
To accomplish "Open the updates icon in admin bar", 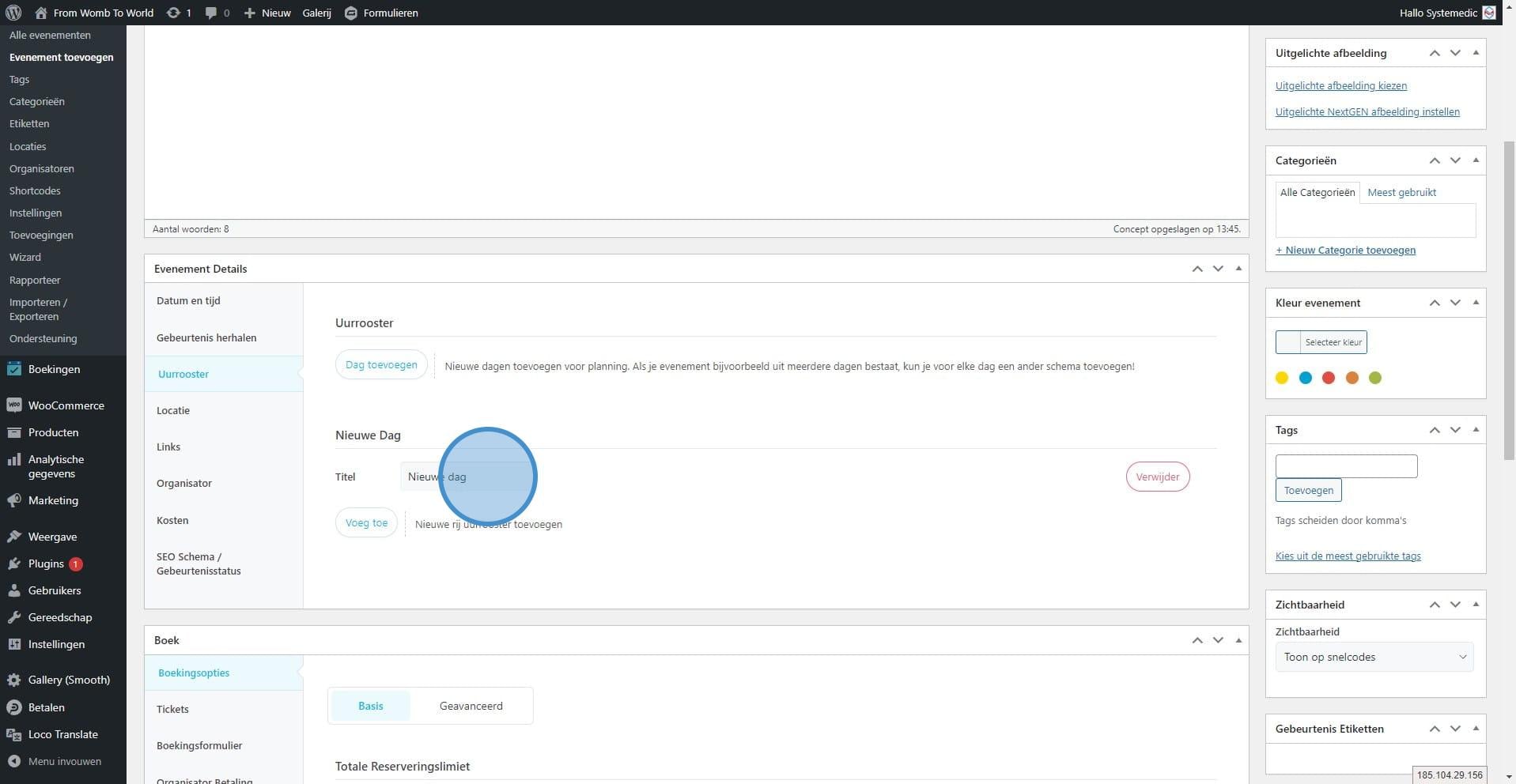I will coord(178,13).
